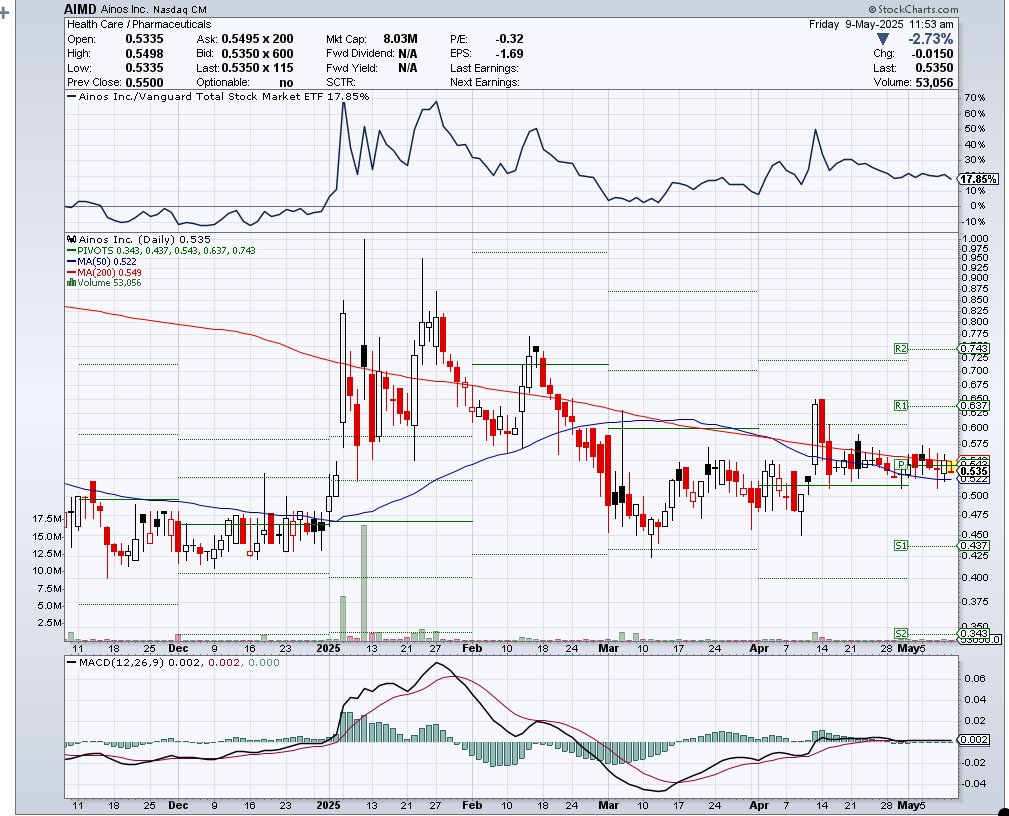Click 'Feb' on the MACD panel date axis
The width and height of the screenshot is (1009, 816).
point(472,806)
